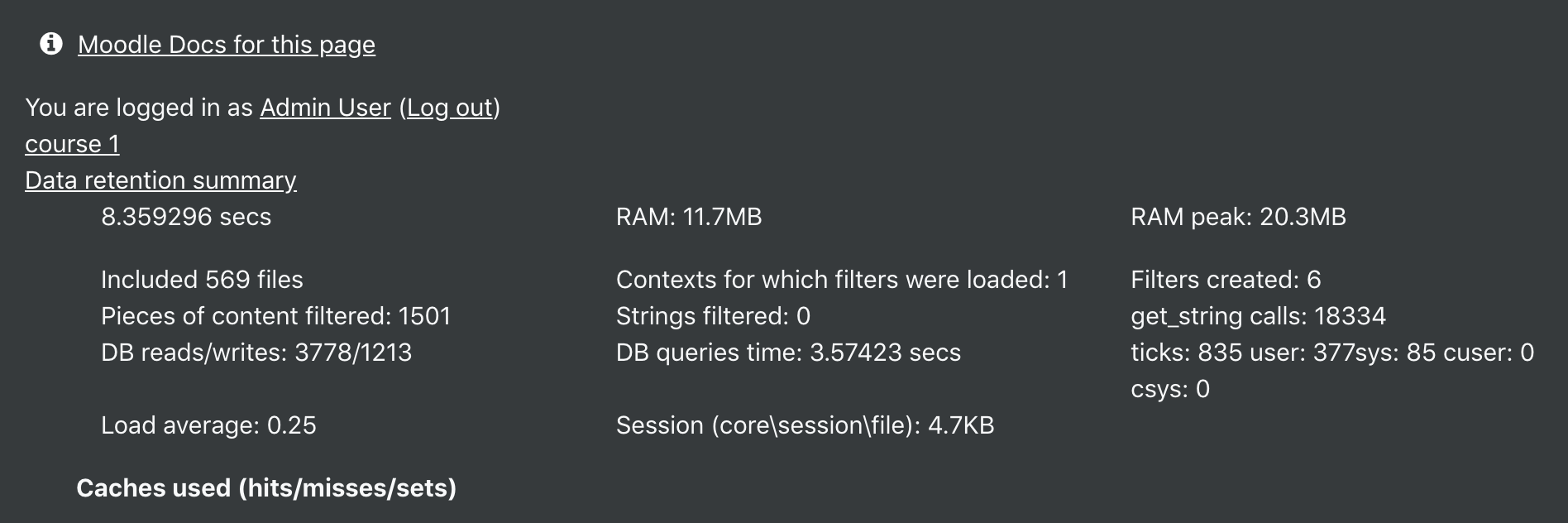Click the get_string calls: 18334 text

coord(1258,316)
